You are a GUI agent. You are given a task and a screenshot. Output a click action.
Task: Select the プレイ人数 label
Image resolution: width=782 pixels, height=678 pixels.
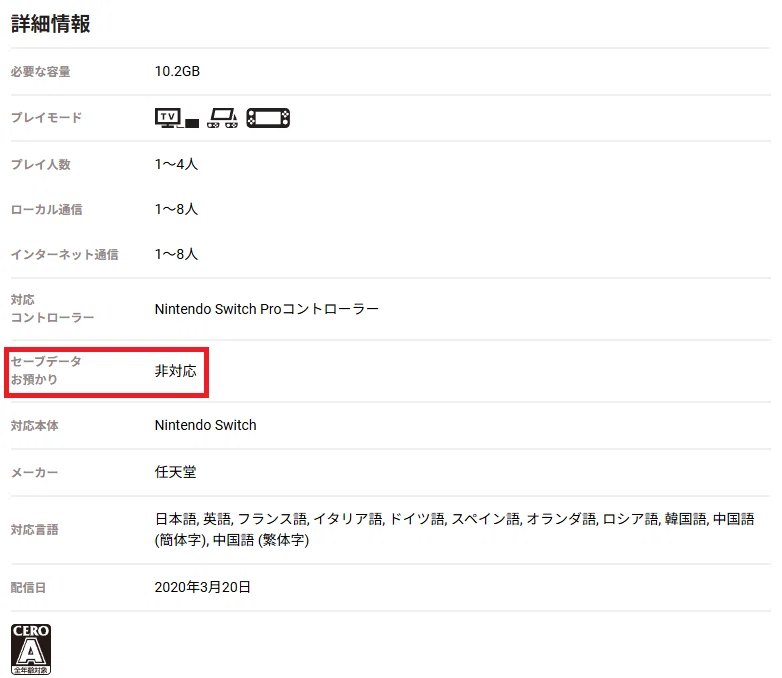point(40,164)
